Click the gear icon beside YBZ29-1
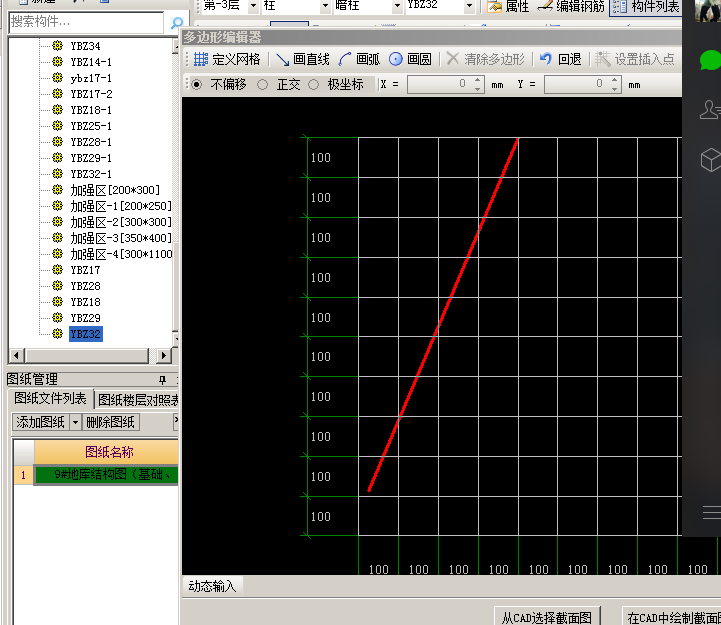721x625 pixels. click(x=57, y=157)
